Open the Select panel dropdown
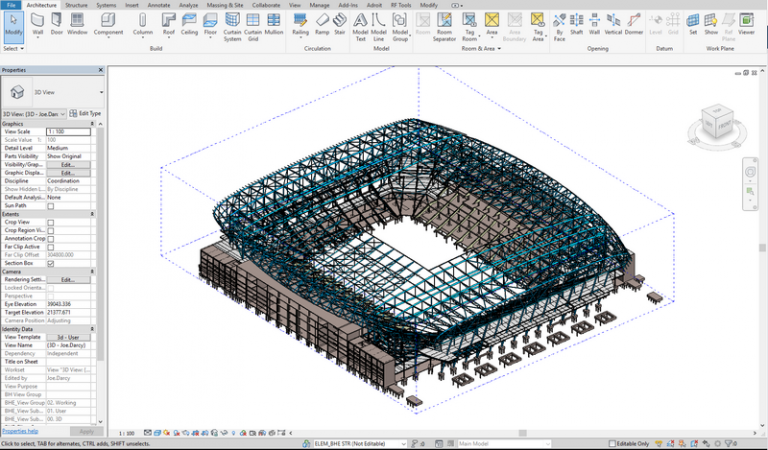This screenshot has width=768, height=450. [13, 48]
